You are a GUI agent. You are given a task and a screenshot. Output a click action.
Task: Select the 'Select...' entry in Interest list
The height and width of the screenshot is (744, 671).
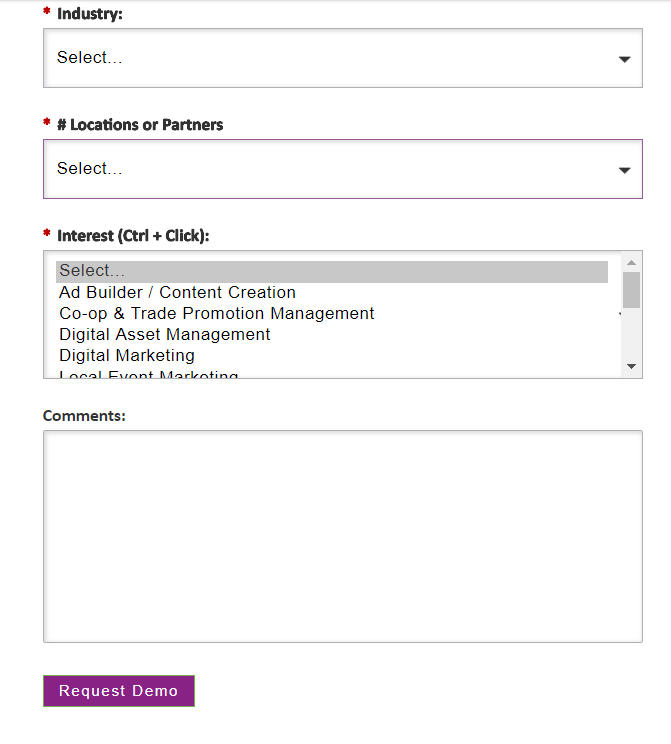[331, 271]
